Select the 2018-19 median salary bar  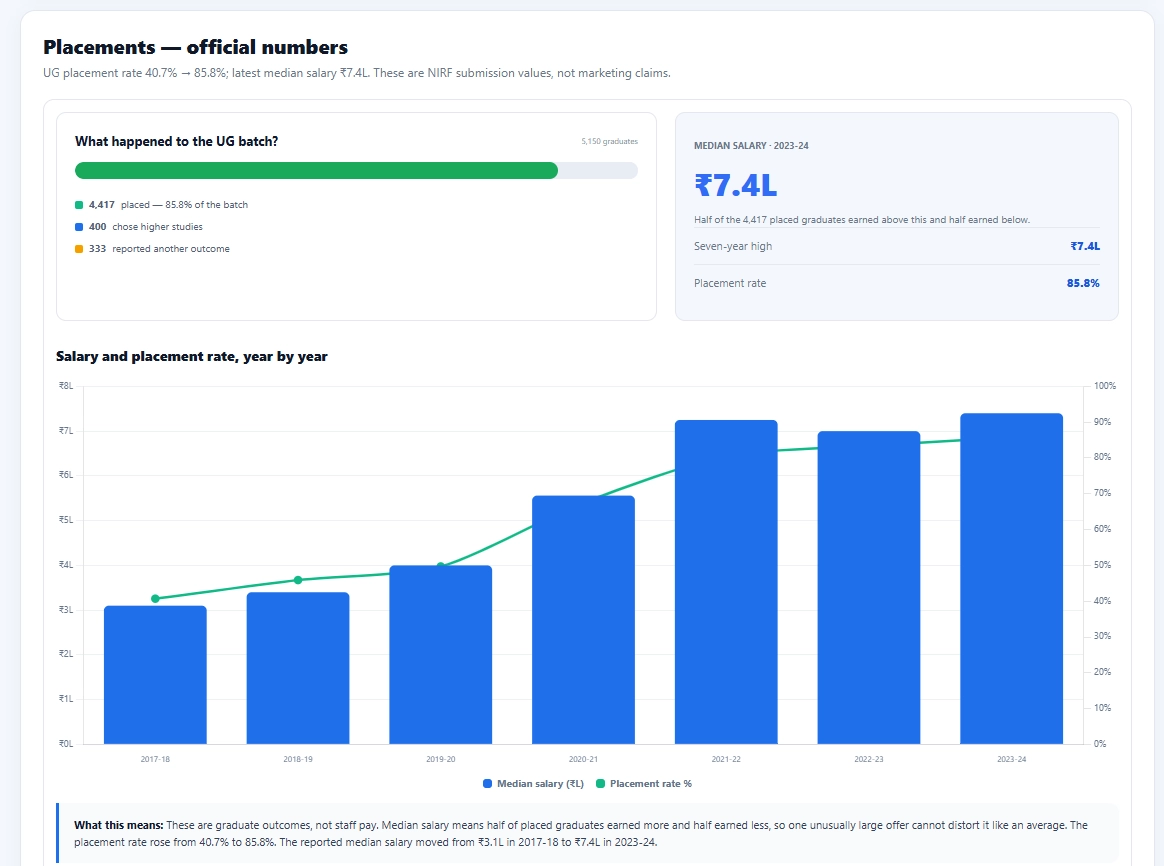[298, 668]
